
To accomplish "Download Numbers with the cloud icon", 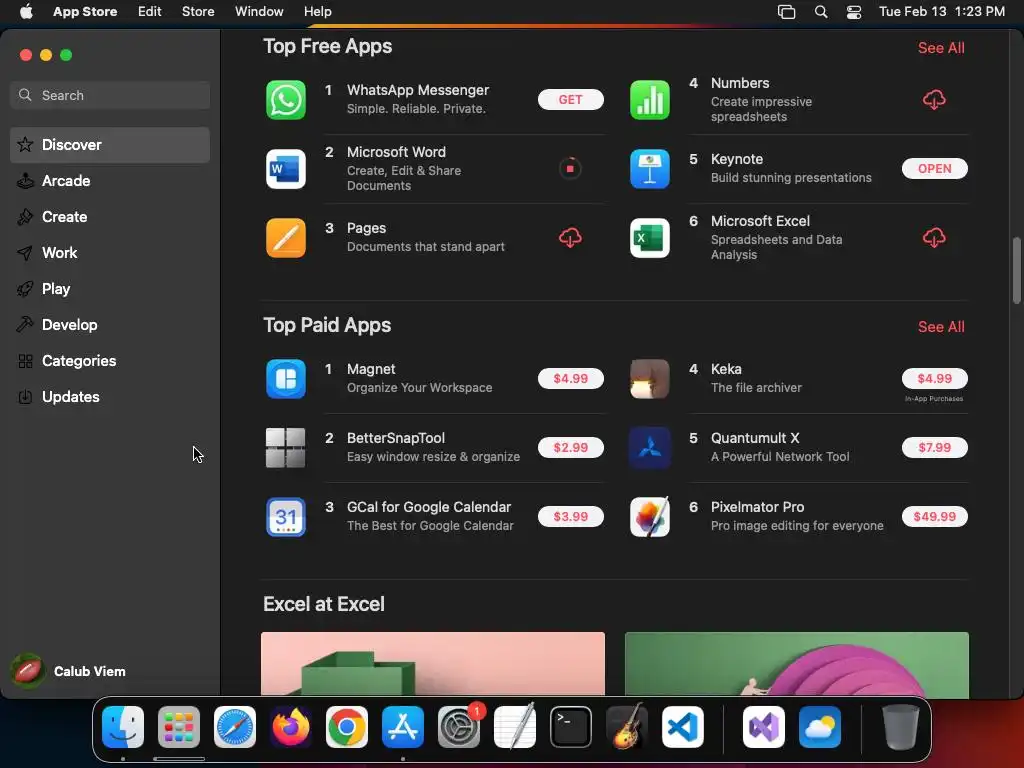I will [x=934, y=100].
